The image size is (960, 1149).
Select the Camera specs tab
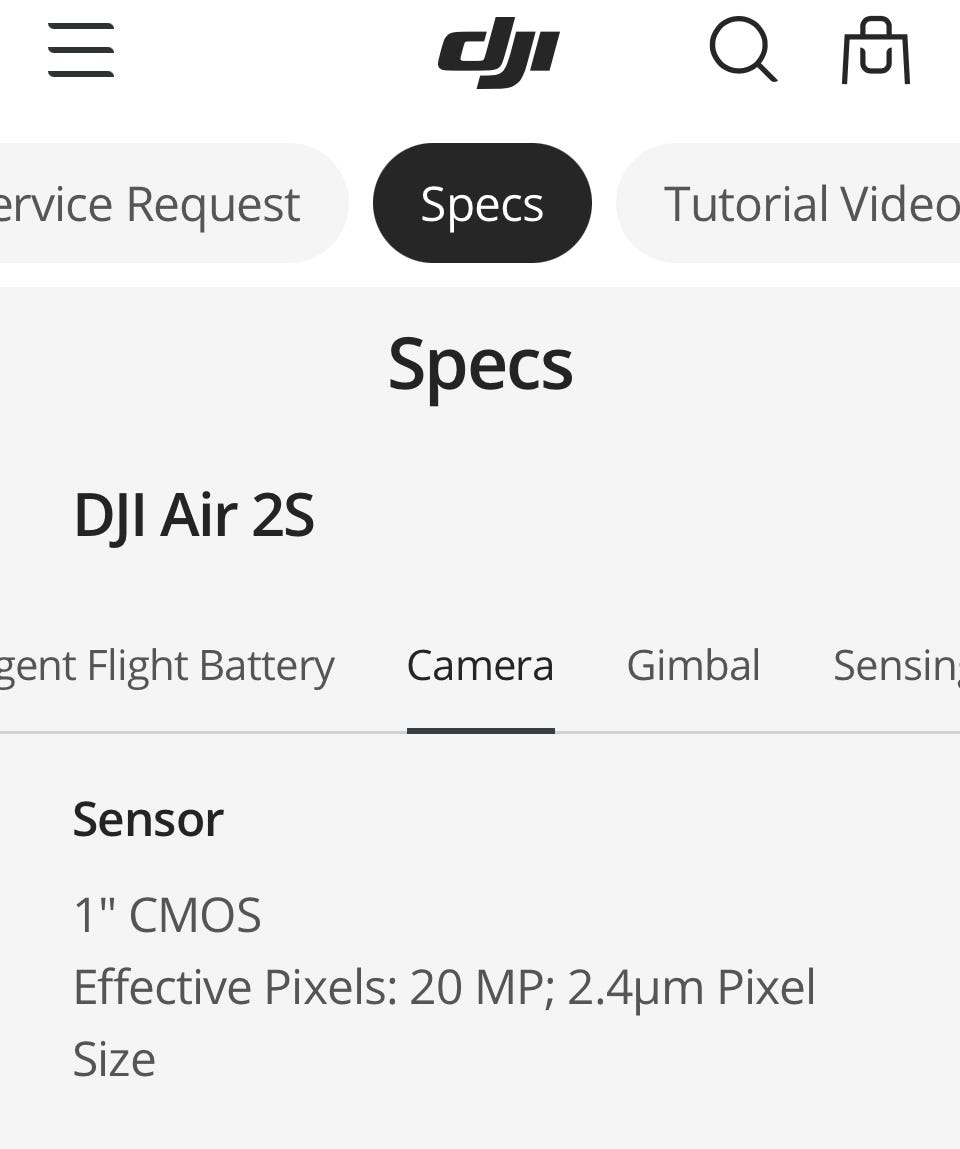tap(480, 666)
